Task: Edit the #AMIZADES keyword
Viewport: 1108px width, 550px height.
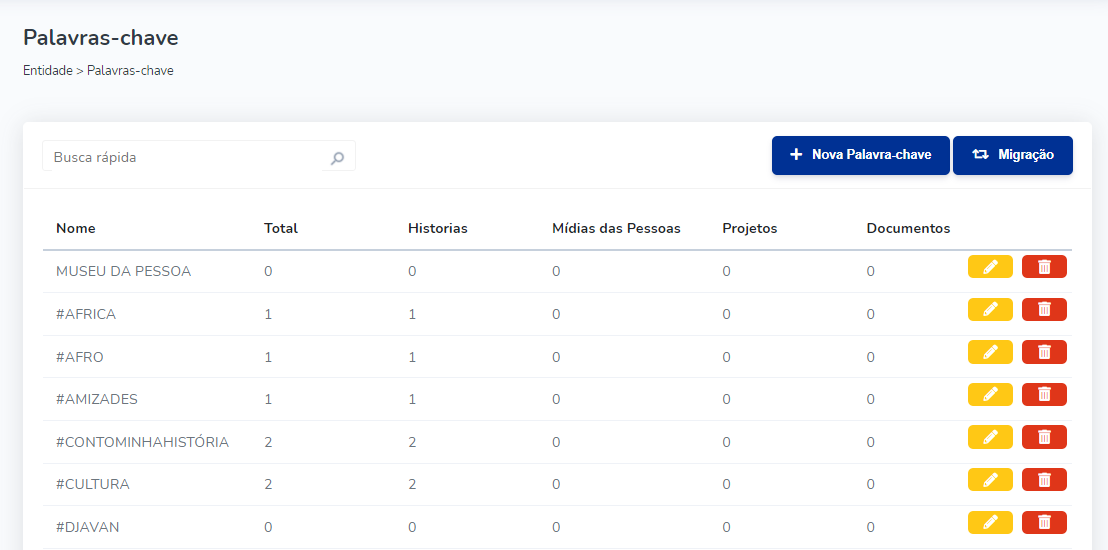Action: pyautogui.click(x=990, y=394)
